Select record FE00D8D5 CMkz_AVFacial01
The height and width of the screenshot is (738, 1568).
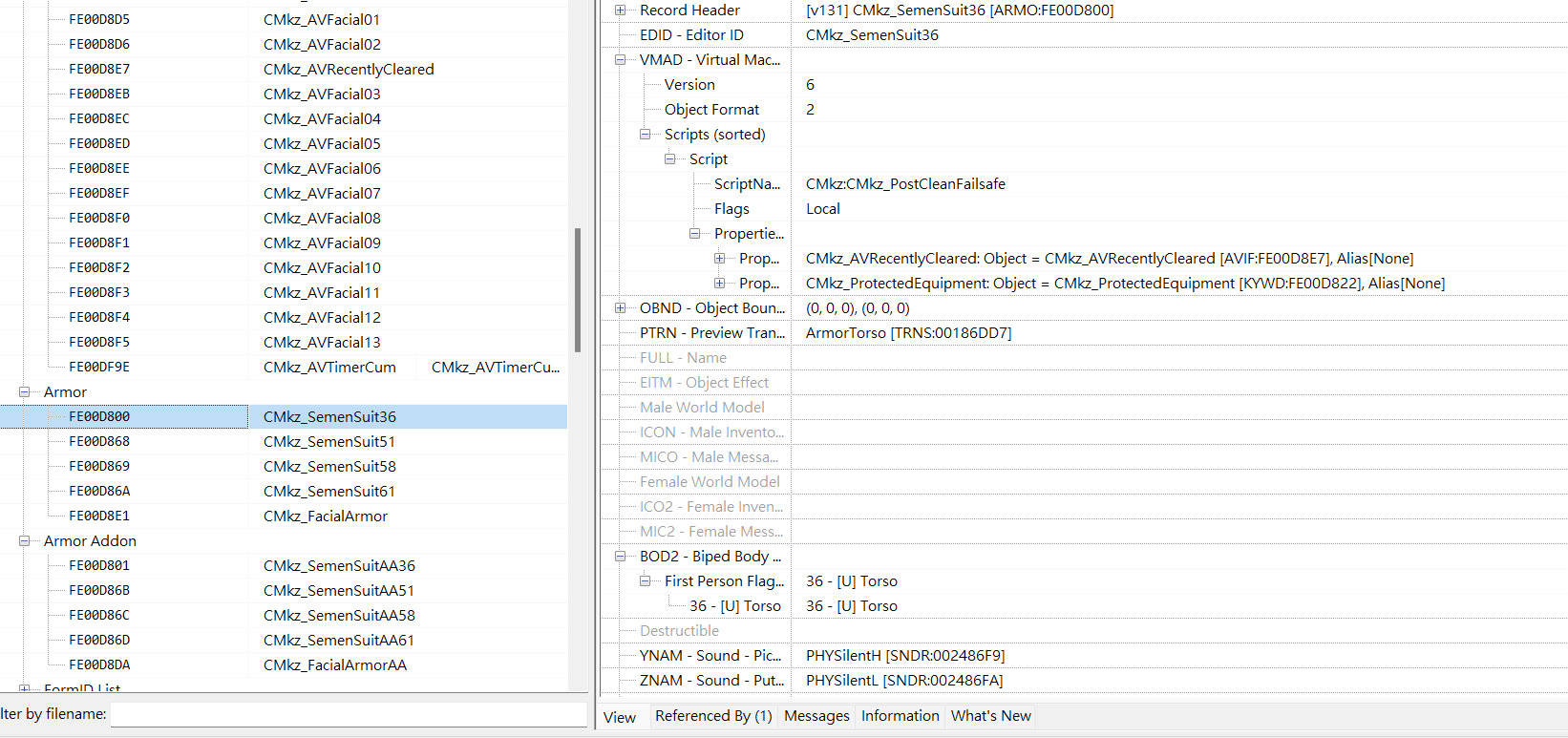[x=284, y=20]
